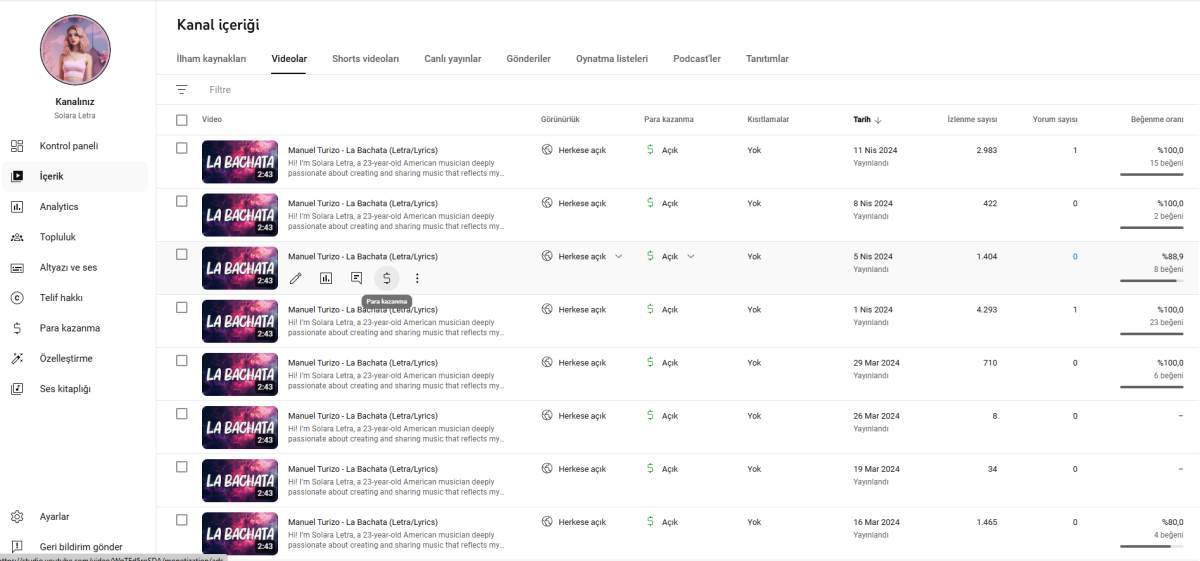Open video title link in 11 Nis 2024 row

(363, 150)
